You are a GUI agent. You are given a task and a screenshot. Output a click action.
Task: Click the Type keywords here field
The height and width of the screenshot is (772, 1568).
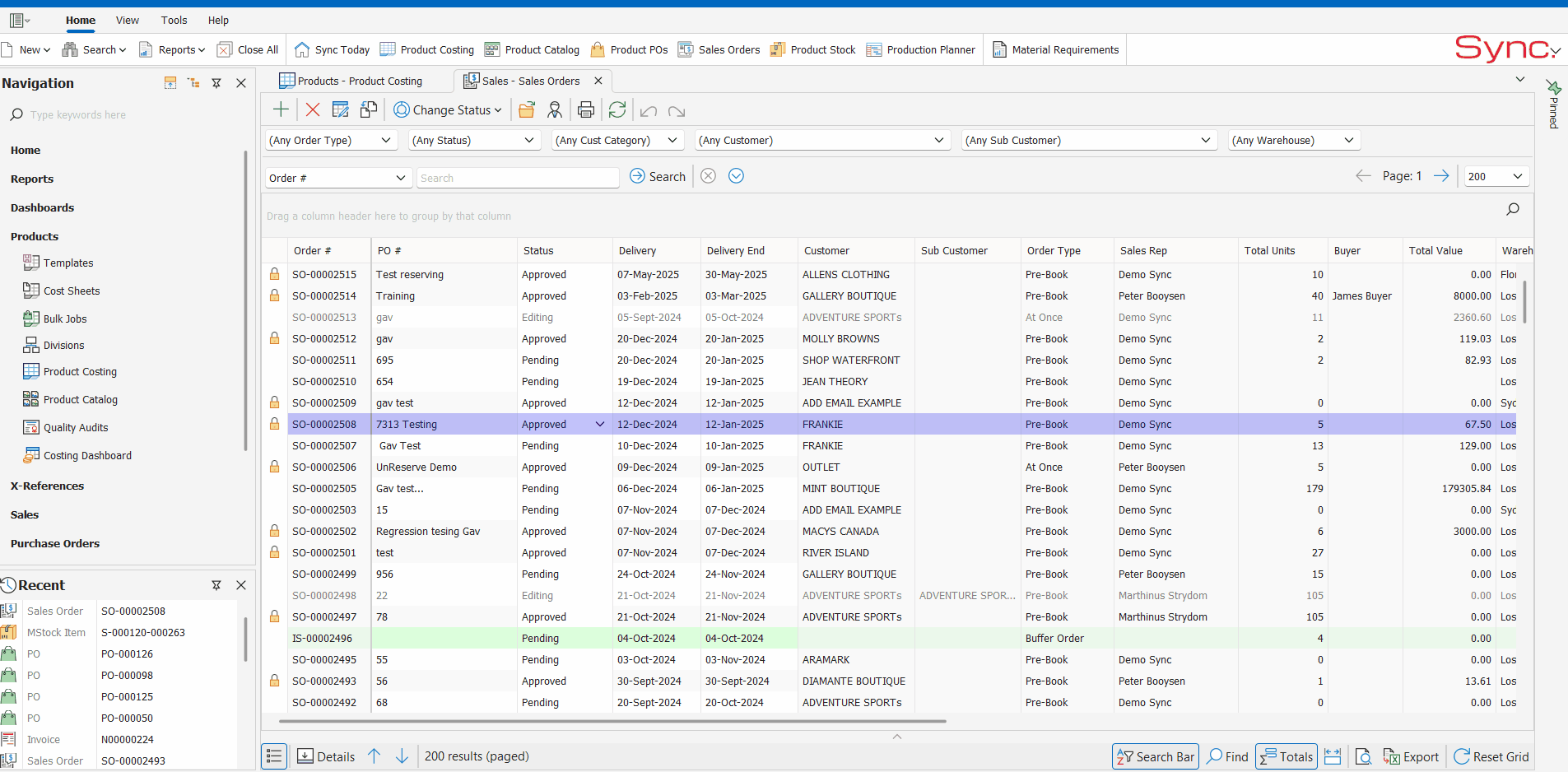coord(132,115)
